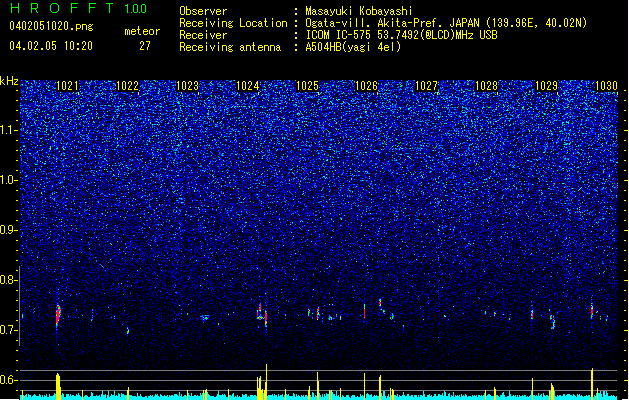Click the red meteor echo under the 1024 marker
The width and height of the screenshot is (629, 400).
263,315
